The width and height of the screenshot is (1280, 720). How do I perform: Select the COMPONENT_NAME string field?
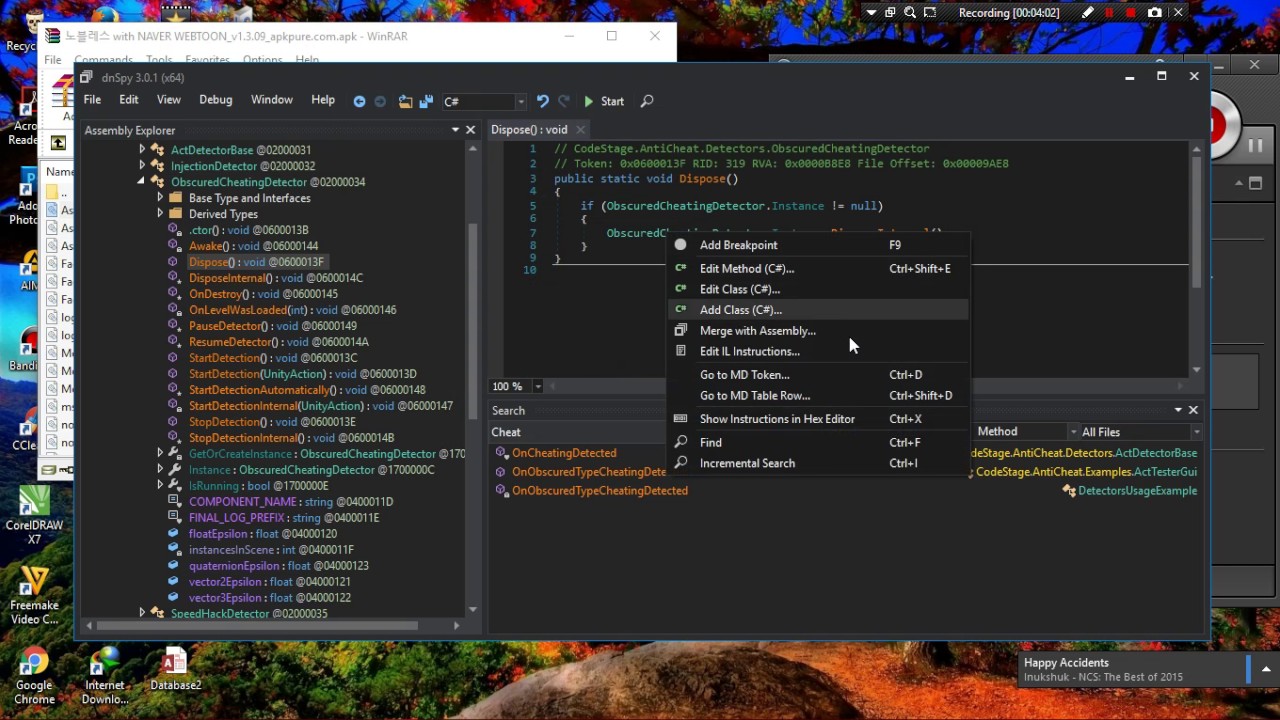291,502
